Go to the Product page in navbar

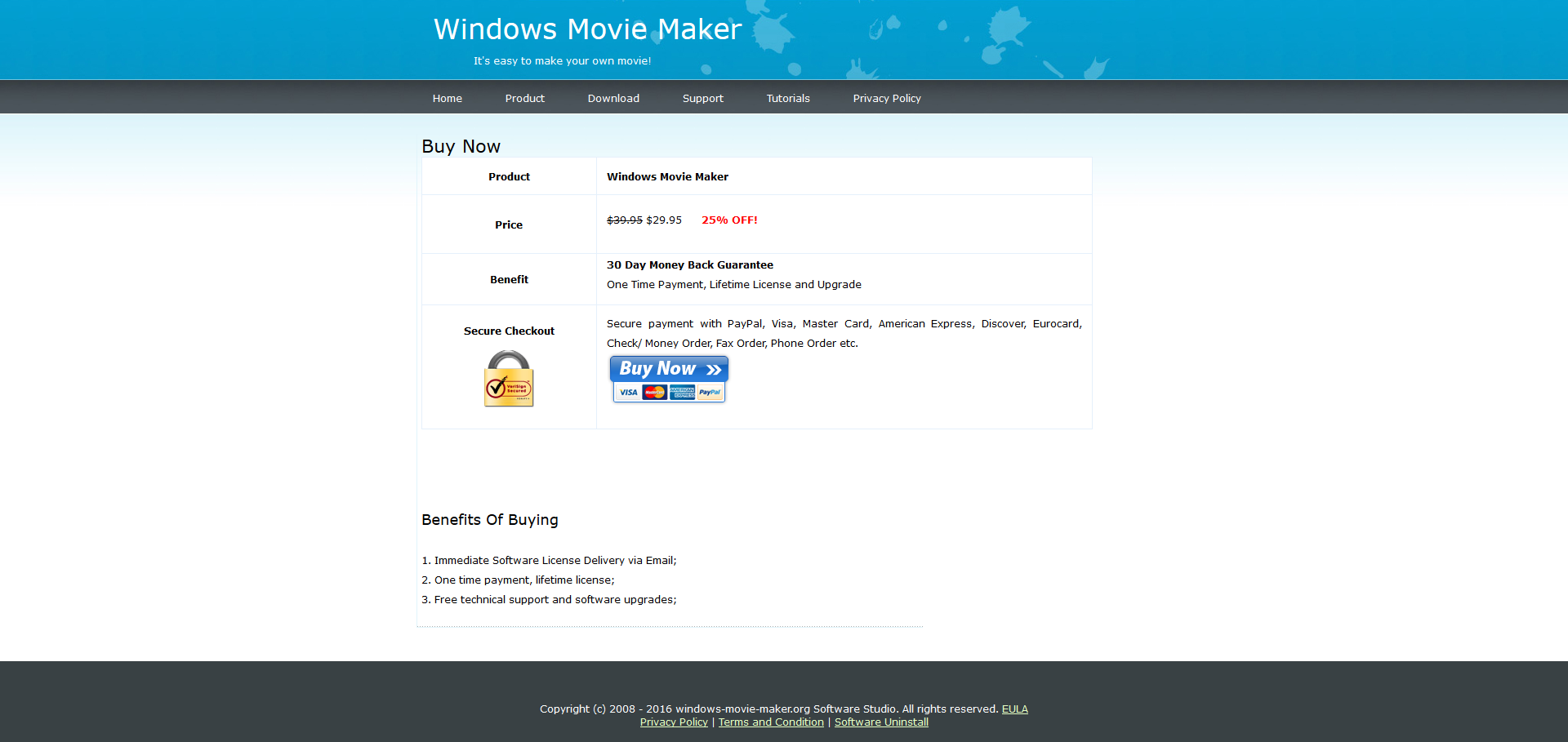[524, 98]
